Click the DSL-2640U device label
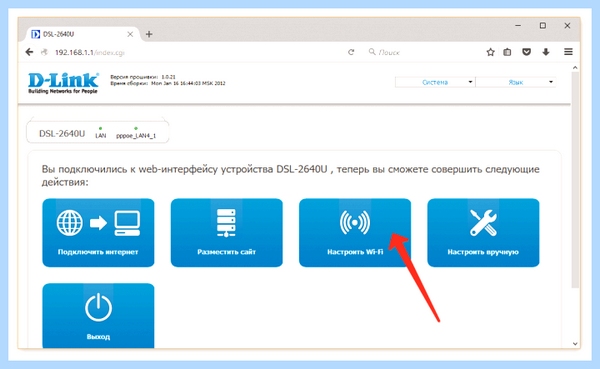 (62, 134)
